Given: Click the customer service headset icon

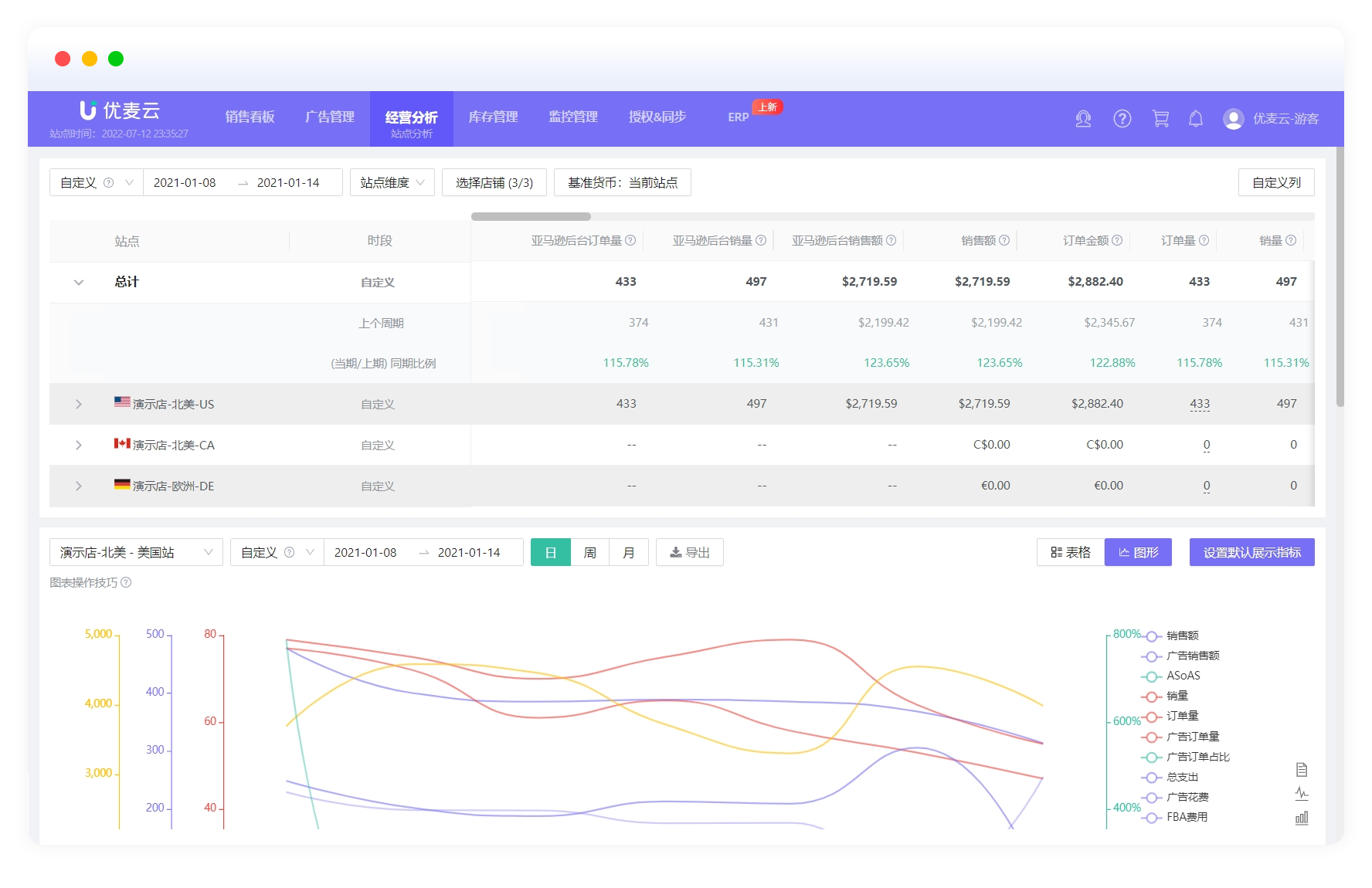Looking at the screenshot, I should point(1083,119).
